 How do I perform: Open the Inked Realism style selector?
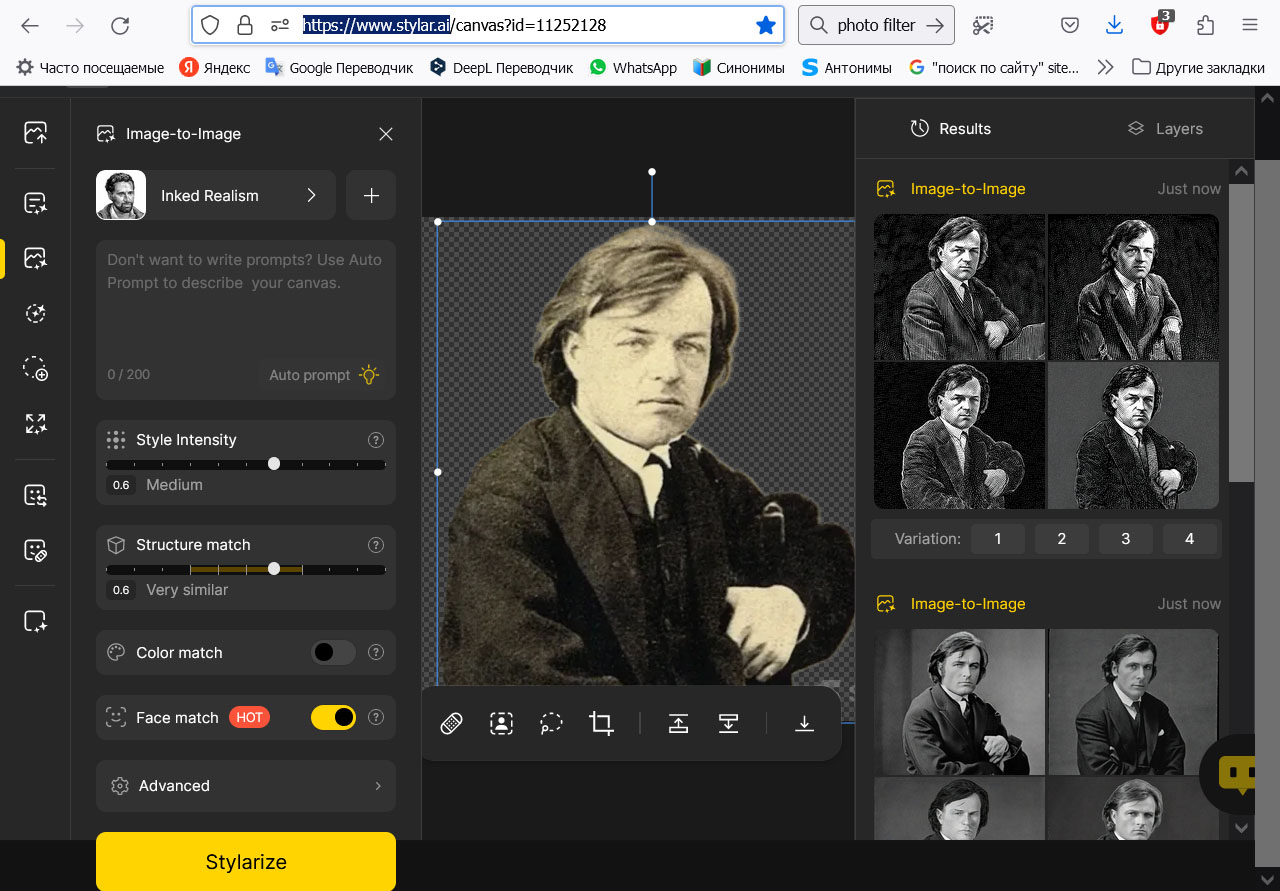tap(216, 195)
